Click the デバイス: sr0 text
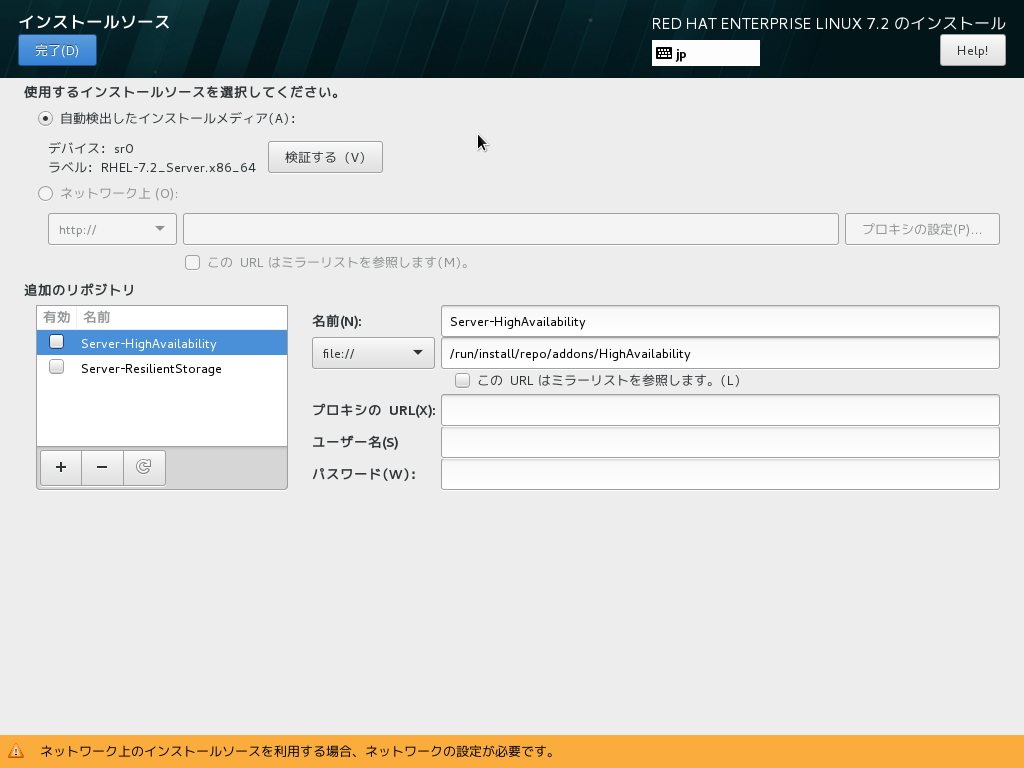Image resolution: width=1024 pixels, height=768 pixels. 91,149
